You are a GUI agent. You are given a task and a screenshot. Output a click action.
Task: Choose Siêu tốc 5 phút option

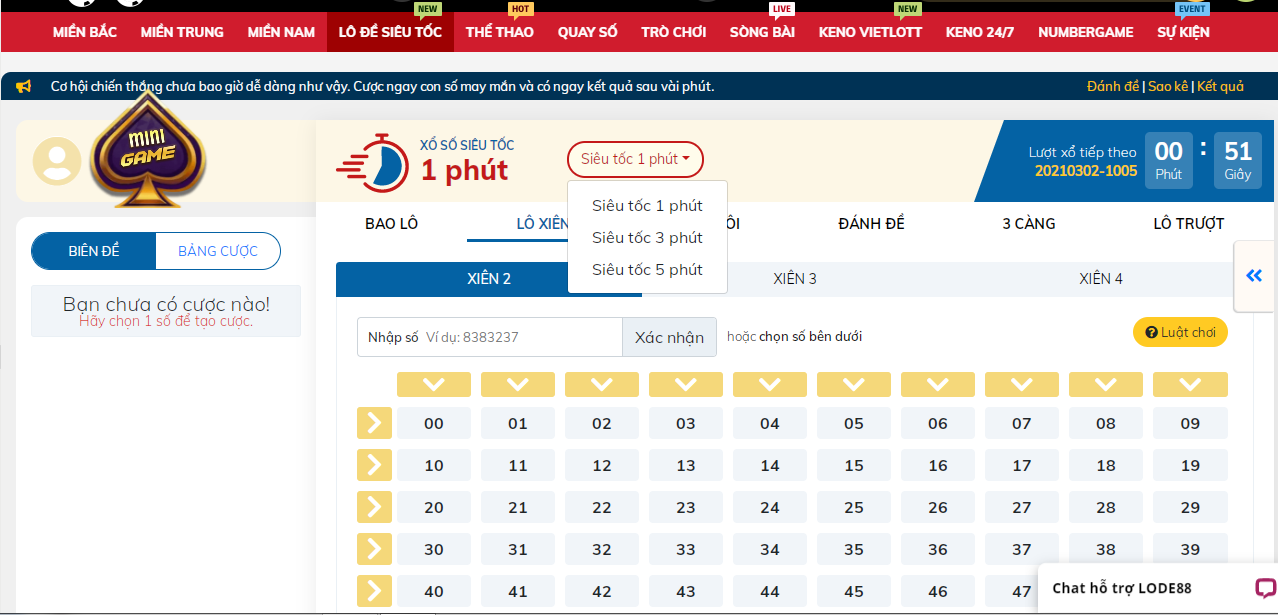647,270
